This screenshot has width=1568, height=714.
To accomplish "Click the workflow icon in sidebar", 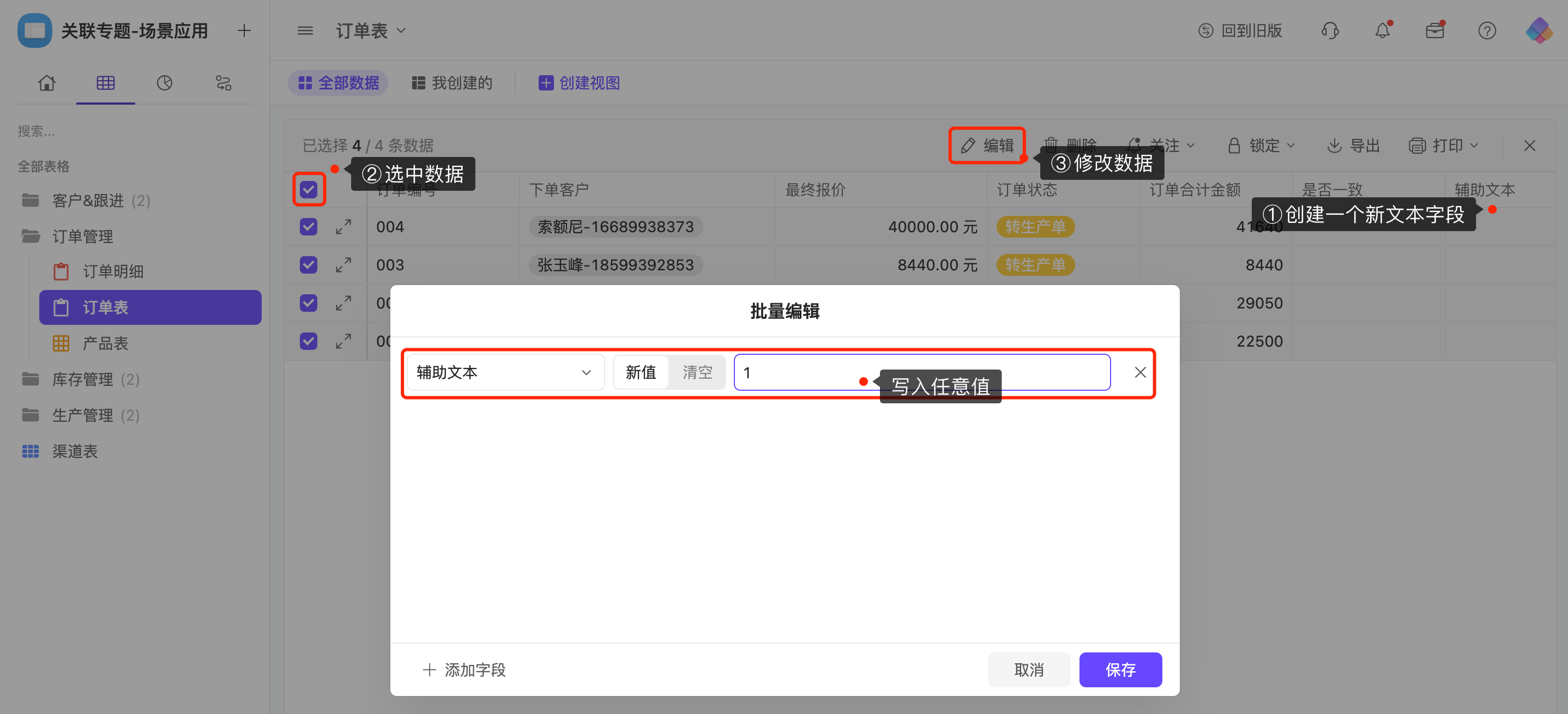I will (224, 83).
